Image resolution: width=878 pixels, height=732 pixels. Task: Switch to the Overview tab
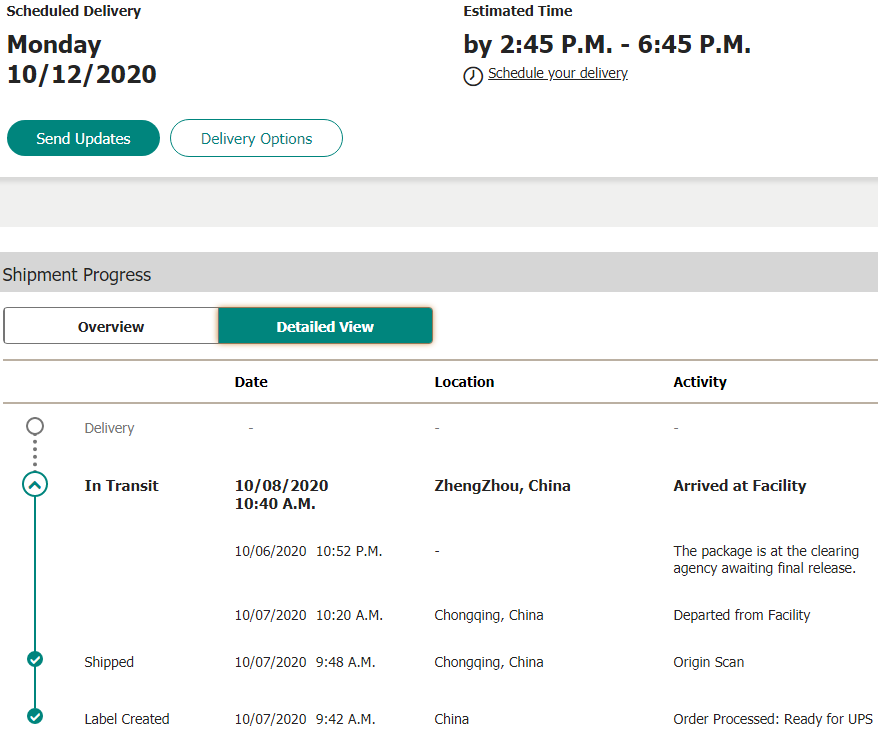click(111, 326)
